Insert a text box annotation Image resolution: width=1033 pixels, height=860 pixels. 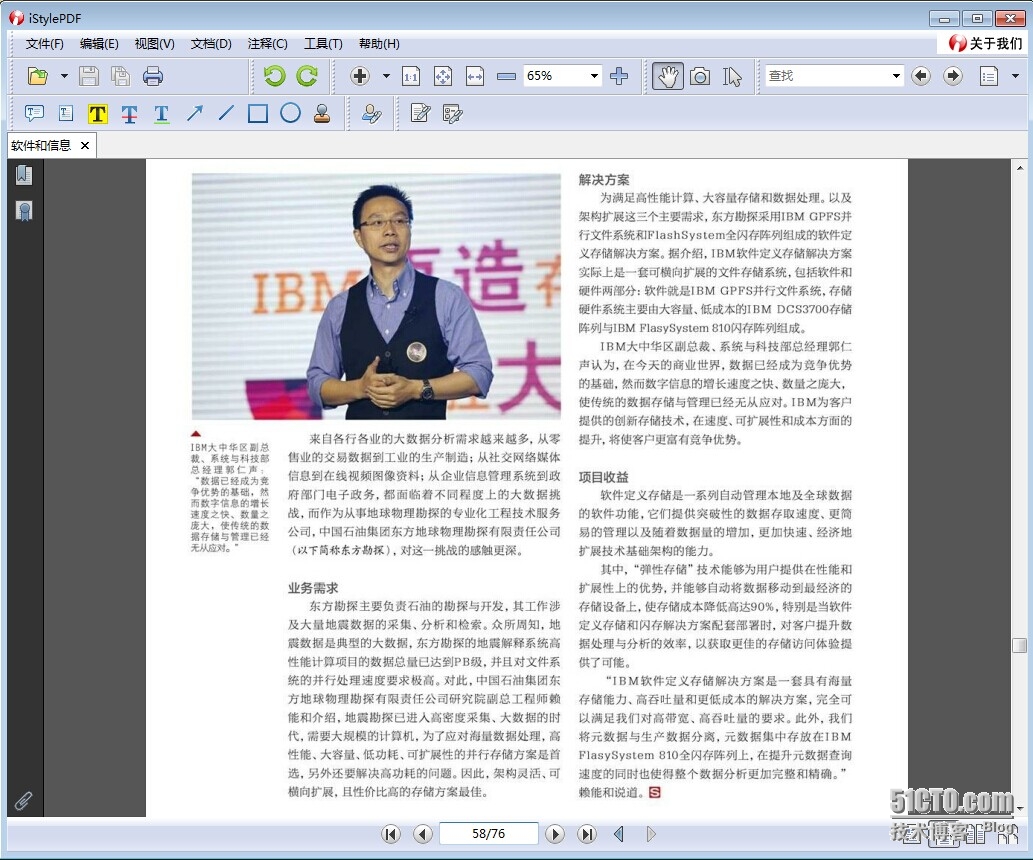point(66,113)
